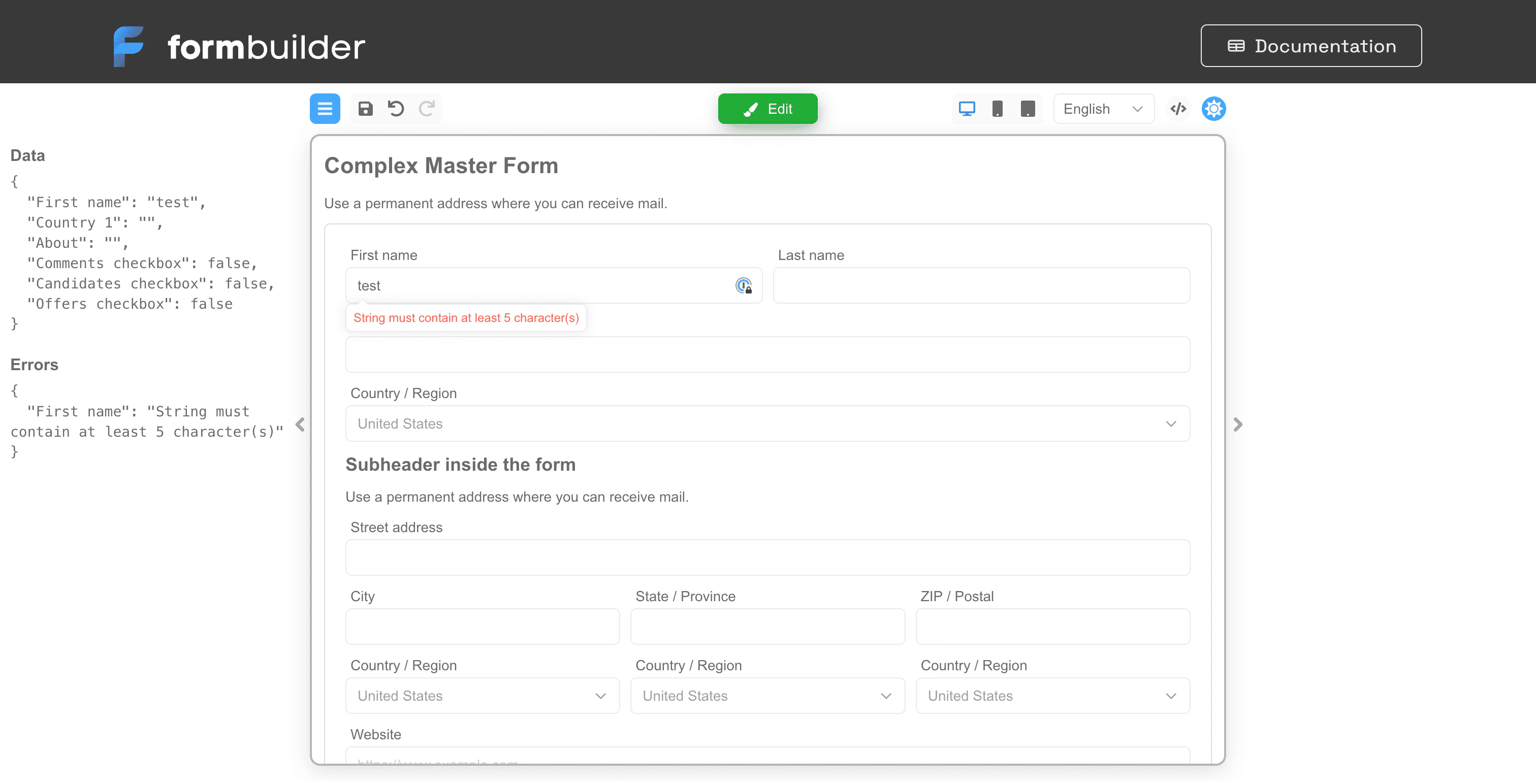This screenshot has width=1536, height=784.
Task: Dismiss the character validation error tooltip
Action: pyautogui.click(x=466, y=318)
